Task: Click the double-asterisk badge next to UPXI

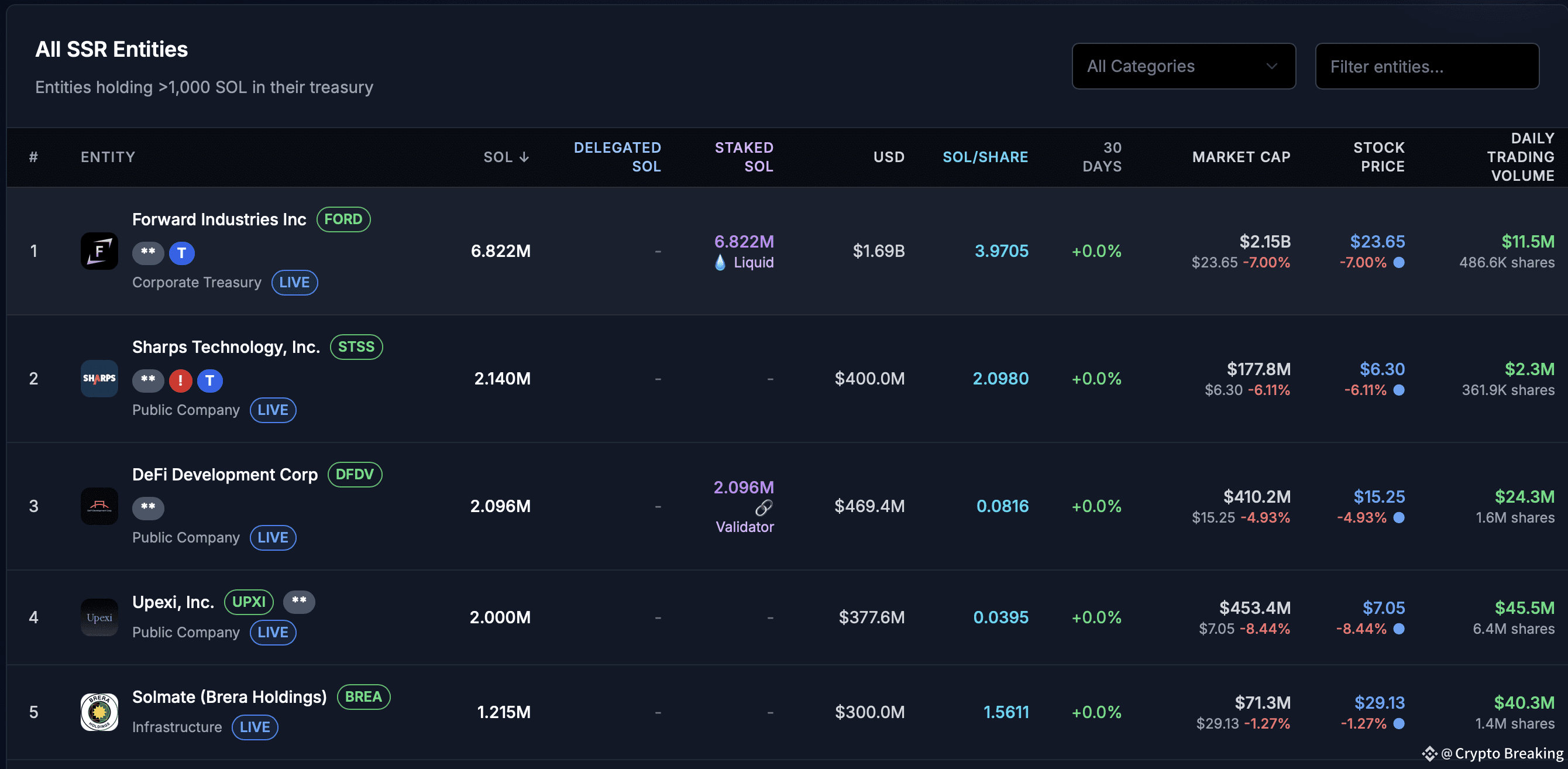Action: pos(299,602)
